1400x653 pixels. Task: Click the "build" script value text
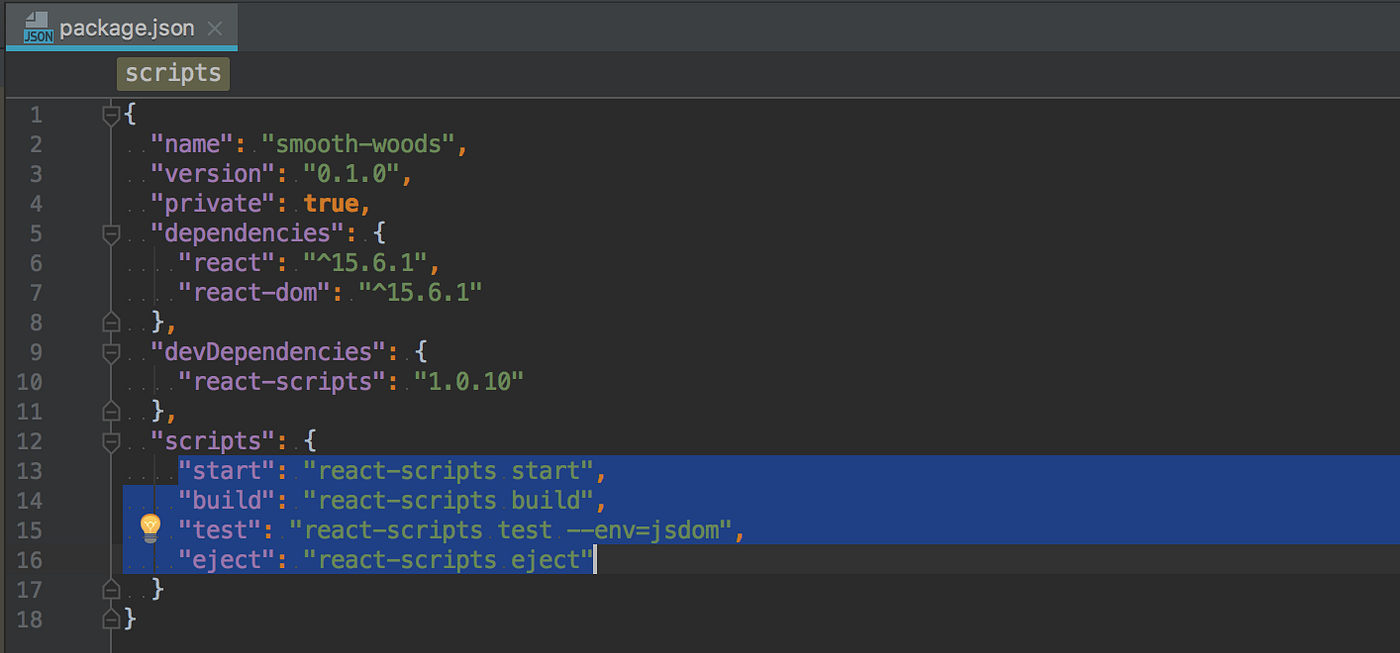450,500
